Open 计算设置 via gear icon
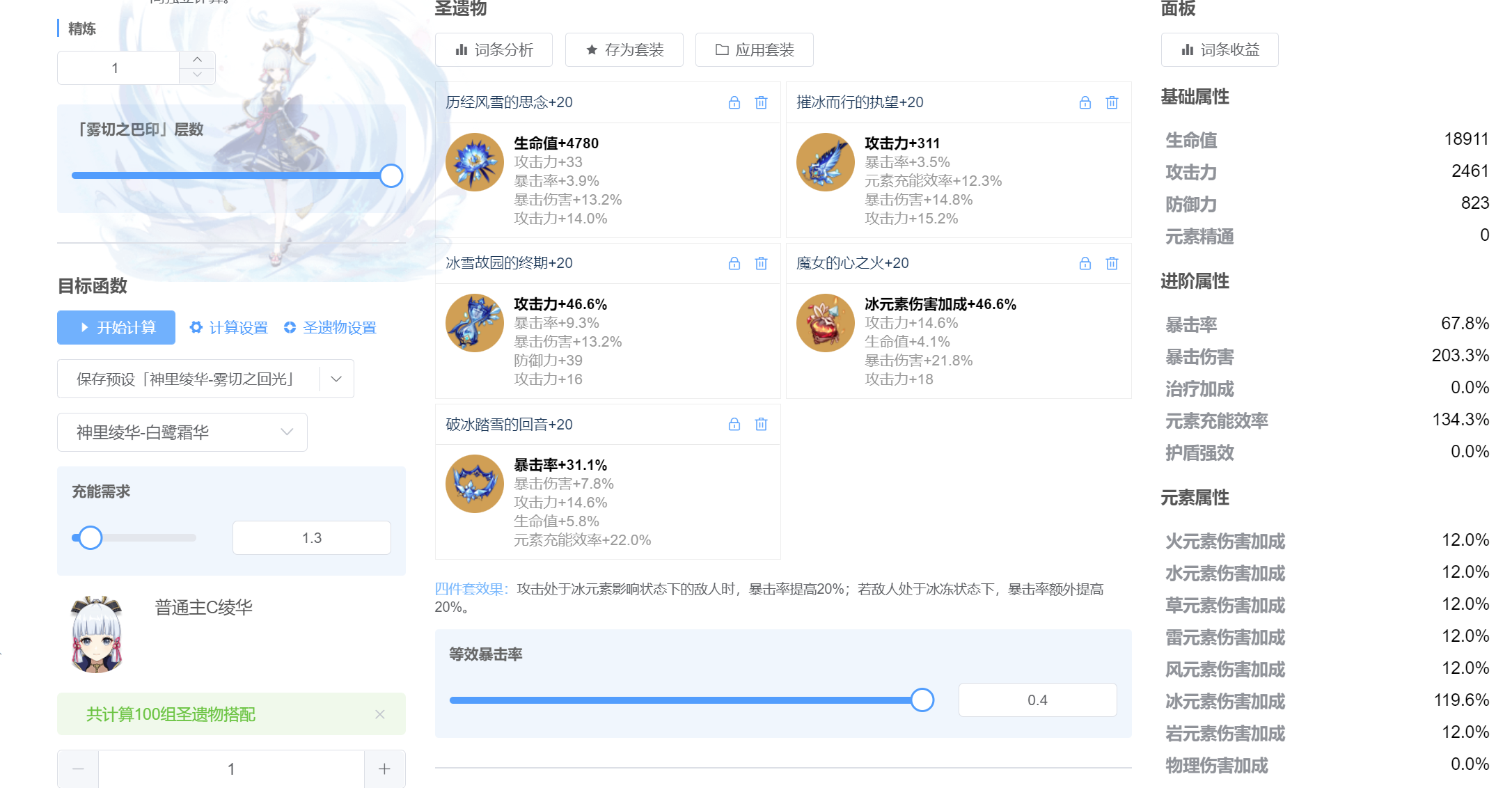 (196, 327)
